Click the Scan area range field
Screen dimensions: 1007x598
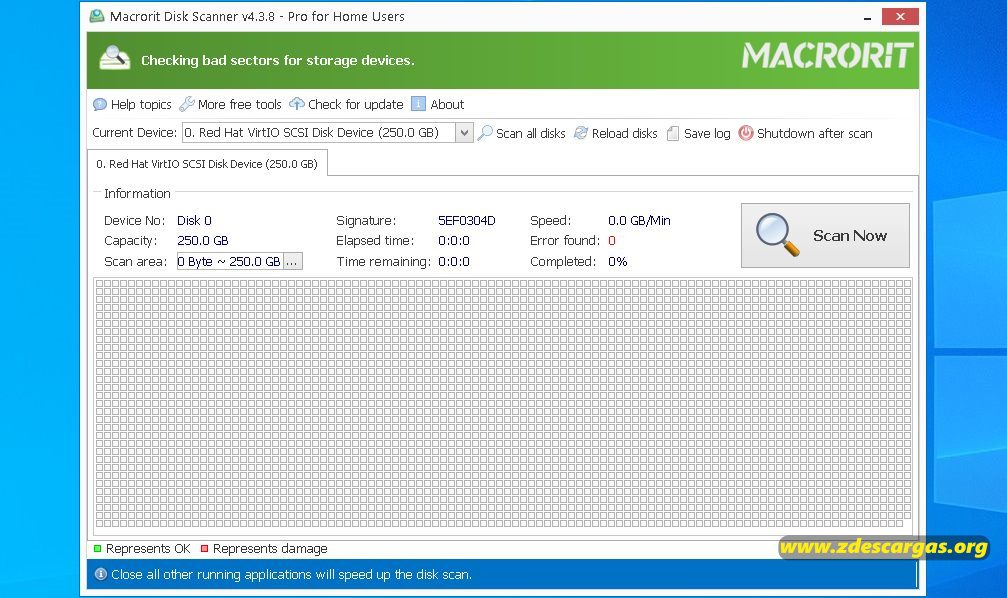tap(230, 261)
